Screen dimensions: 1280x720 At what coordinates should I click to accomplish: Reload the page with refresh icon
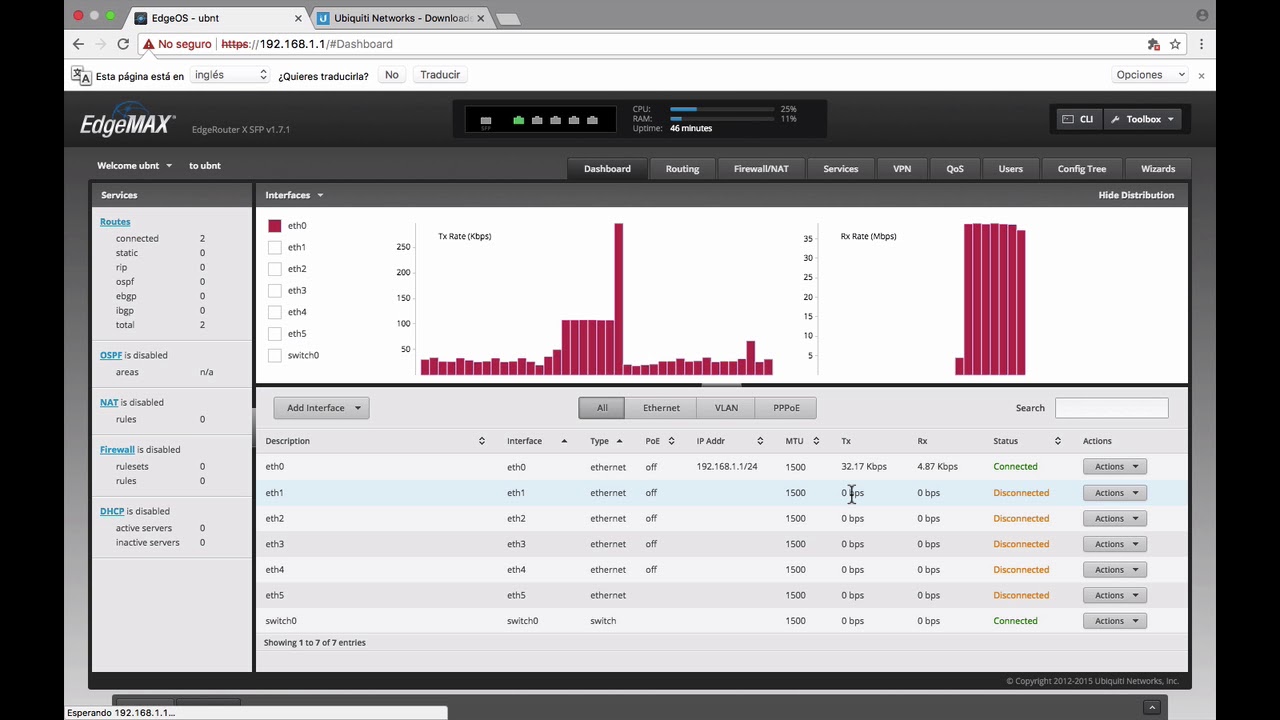point(123,44)
